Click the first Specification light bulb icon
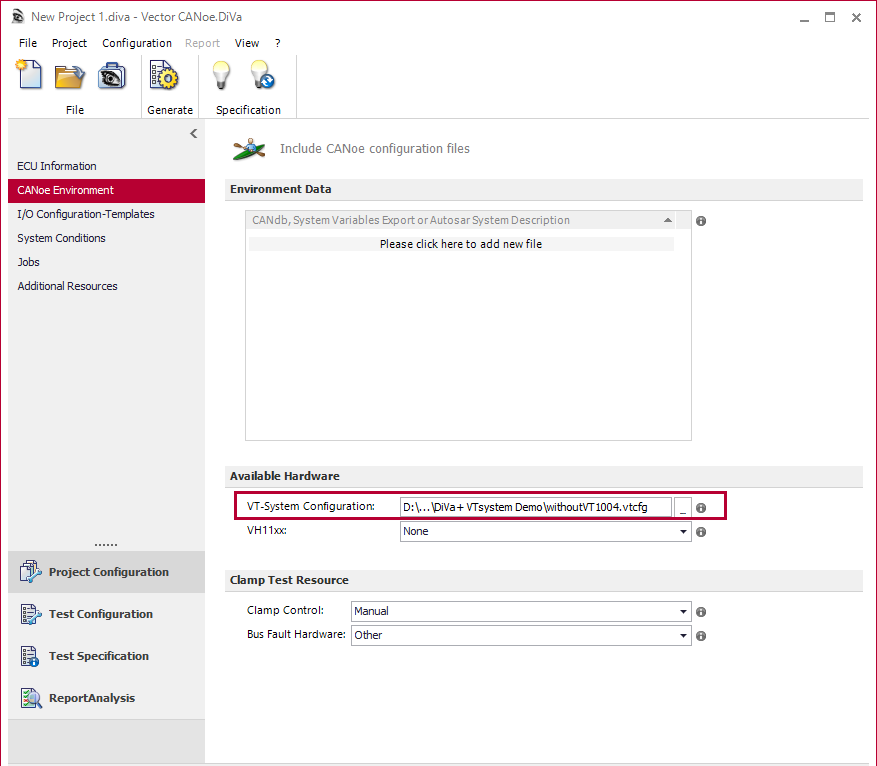 (x=221, y=75)
